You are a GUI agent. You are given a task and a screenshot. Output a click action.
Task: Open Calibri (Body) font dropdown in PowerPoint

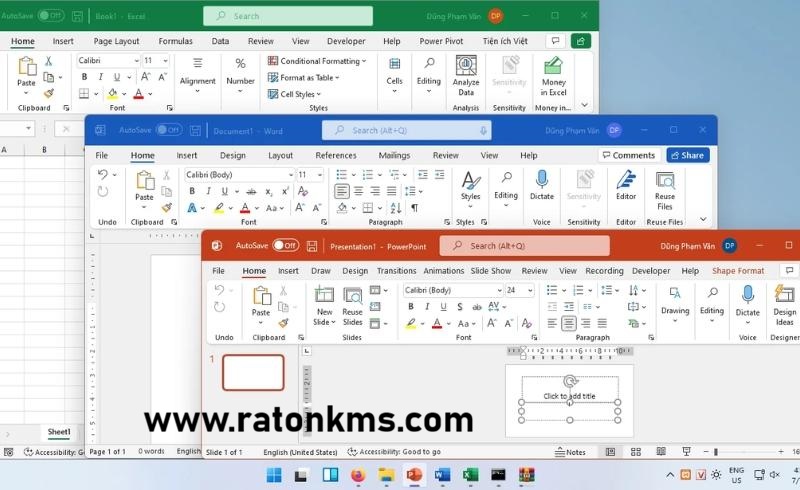[x=499, y=290]
